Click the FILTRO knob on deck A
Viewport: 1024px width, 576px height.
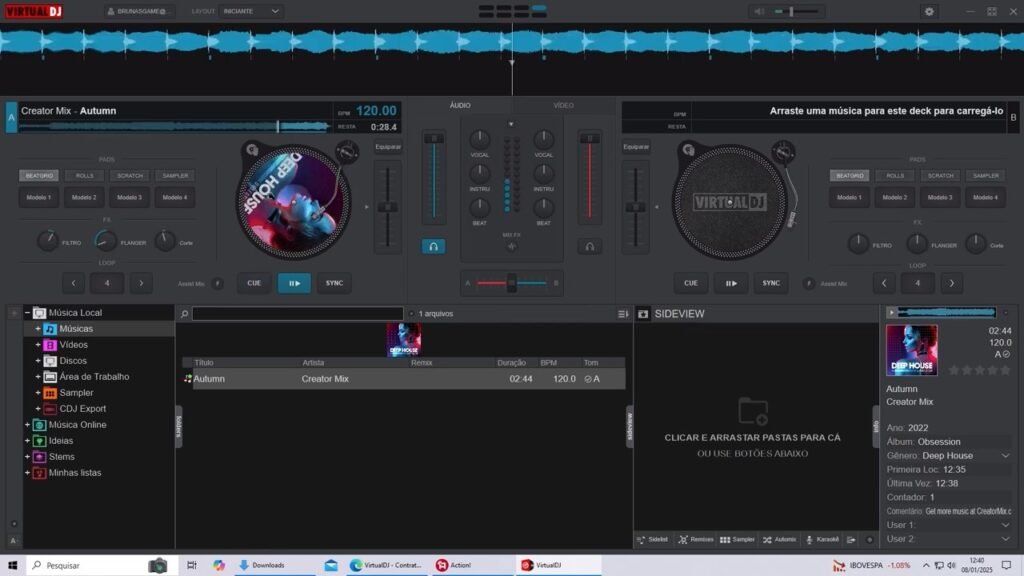(48, 241)
